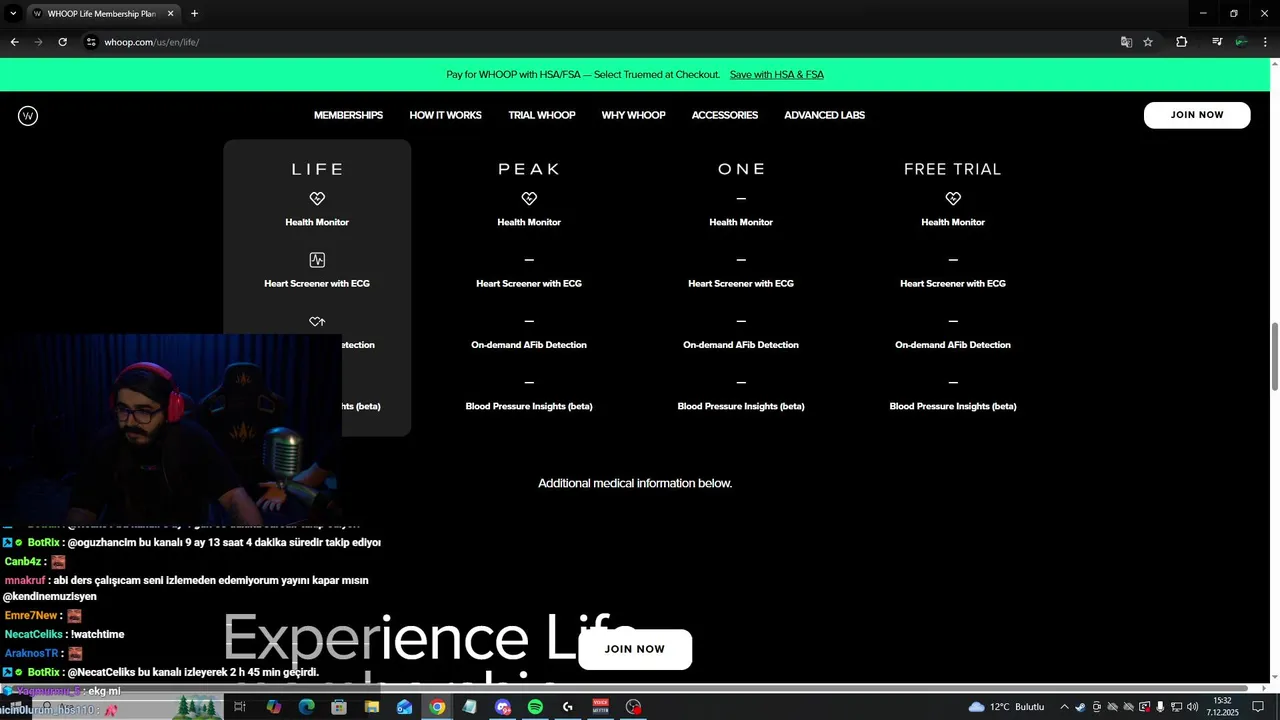Open the media controls icon in Chrome toolbar
1280x720 pixels.
click(1217, 42)
